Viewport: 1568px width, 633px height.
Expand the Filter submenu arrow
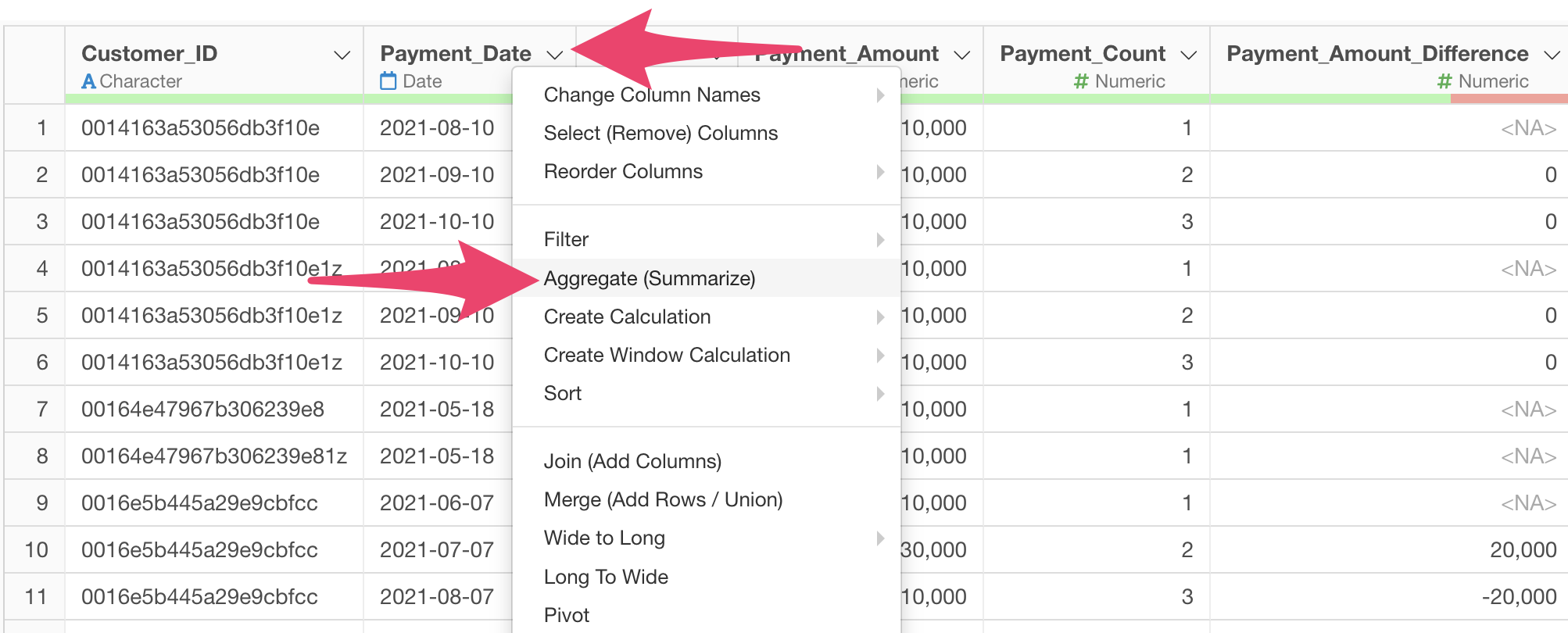(x=880, y=239)
